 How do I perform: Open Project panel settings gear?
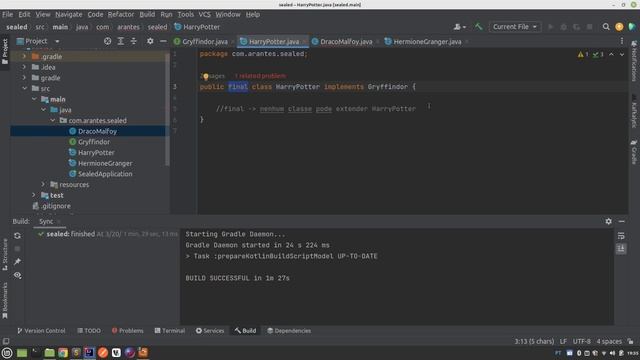pyautogui.click(x=150, y=41)
